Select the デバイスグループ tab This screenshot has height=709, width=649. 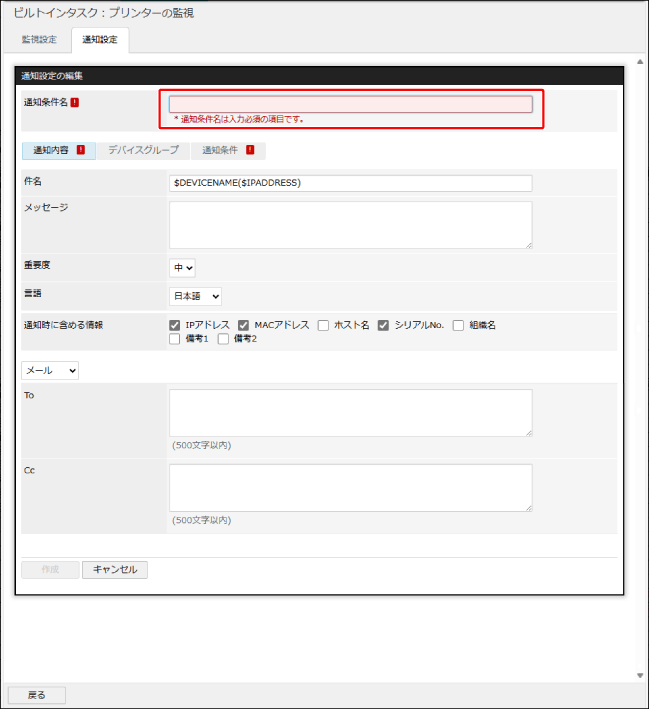(x=143, y=150)
